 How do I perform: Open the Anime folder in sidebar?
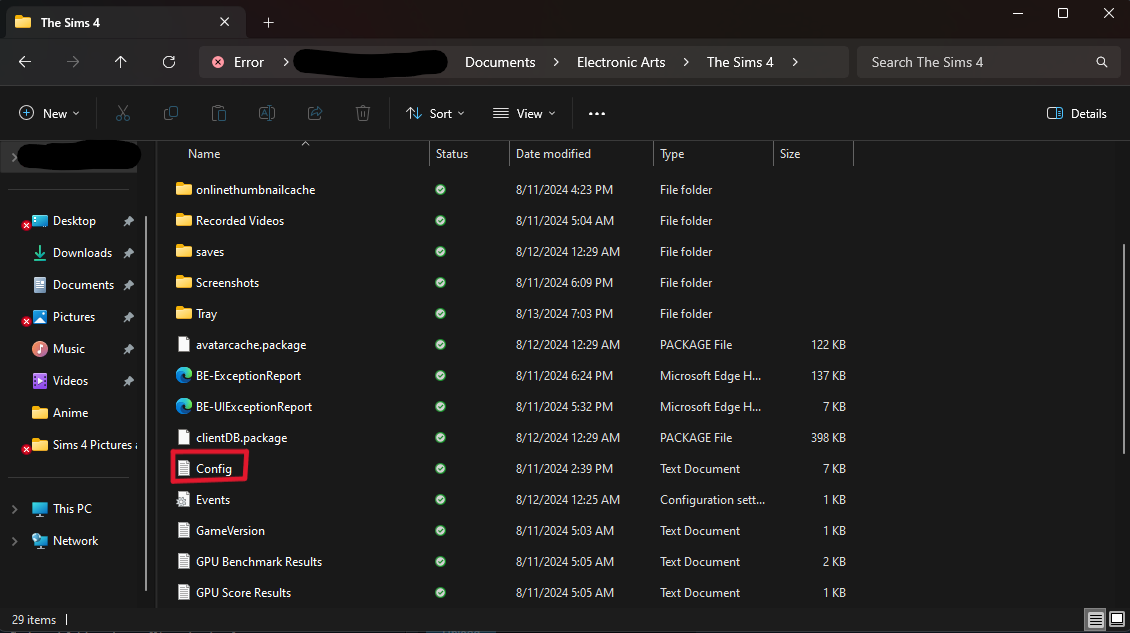tap(70, 412)
